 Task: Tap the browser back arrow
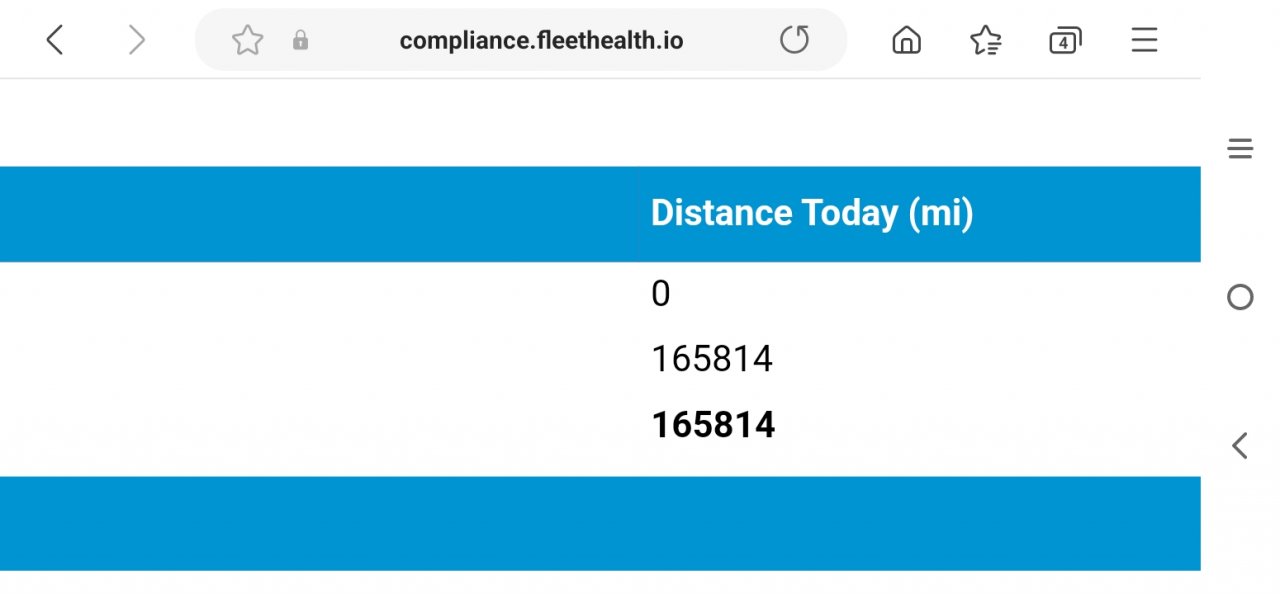click(x=55, y=40)
